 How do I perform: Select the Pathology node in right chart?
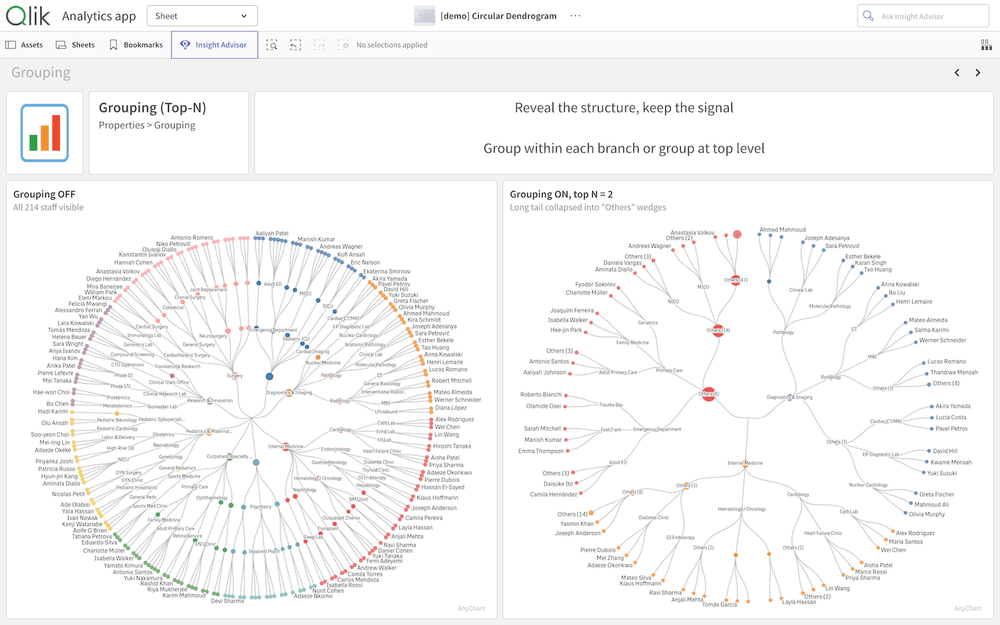pyautogui.click(x=783, y=332)
